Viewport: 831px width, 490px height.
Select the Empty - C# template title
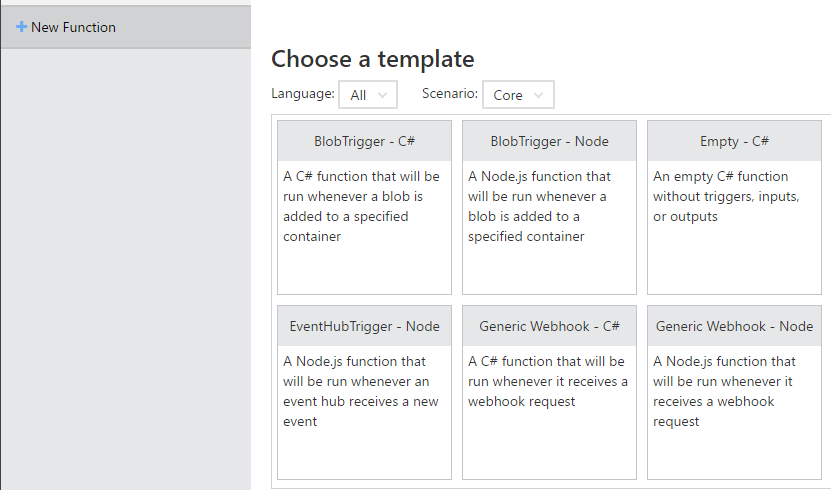click(x=734, y=141)
